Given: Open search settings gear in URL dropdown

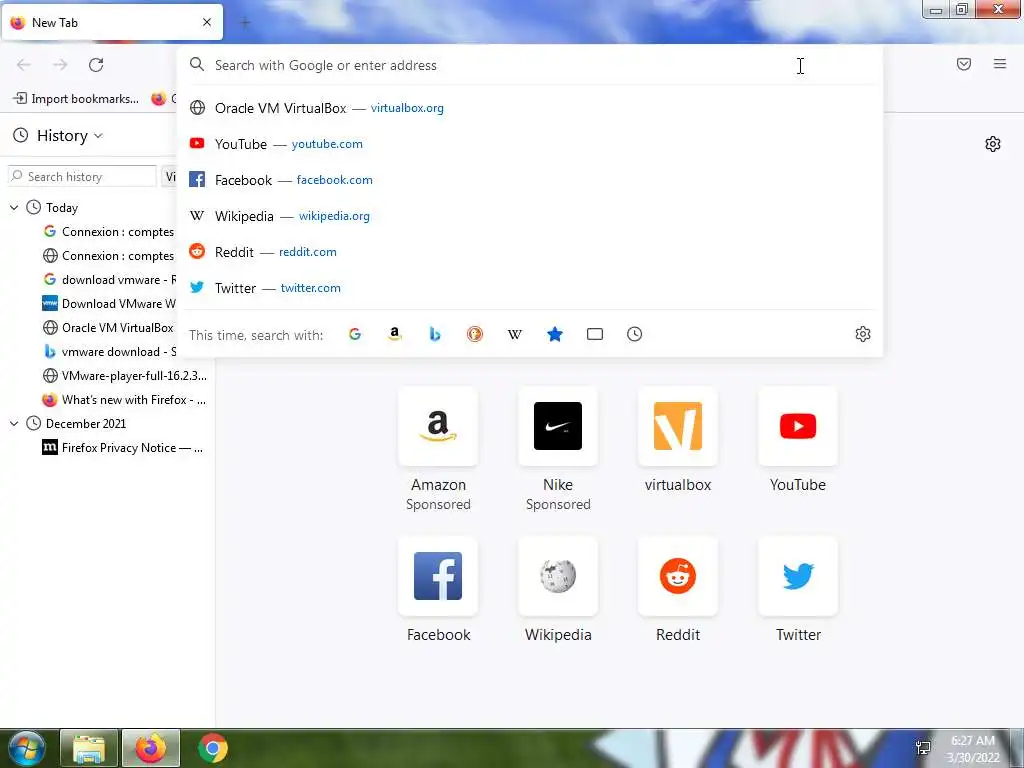Looking at the screenshot, I should (x=863, y=334).
